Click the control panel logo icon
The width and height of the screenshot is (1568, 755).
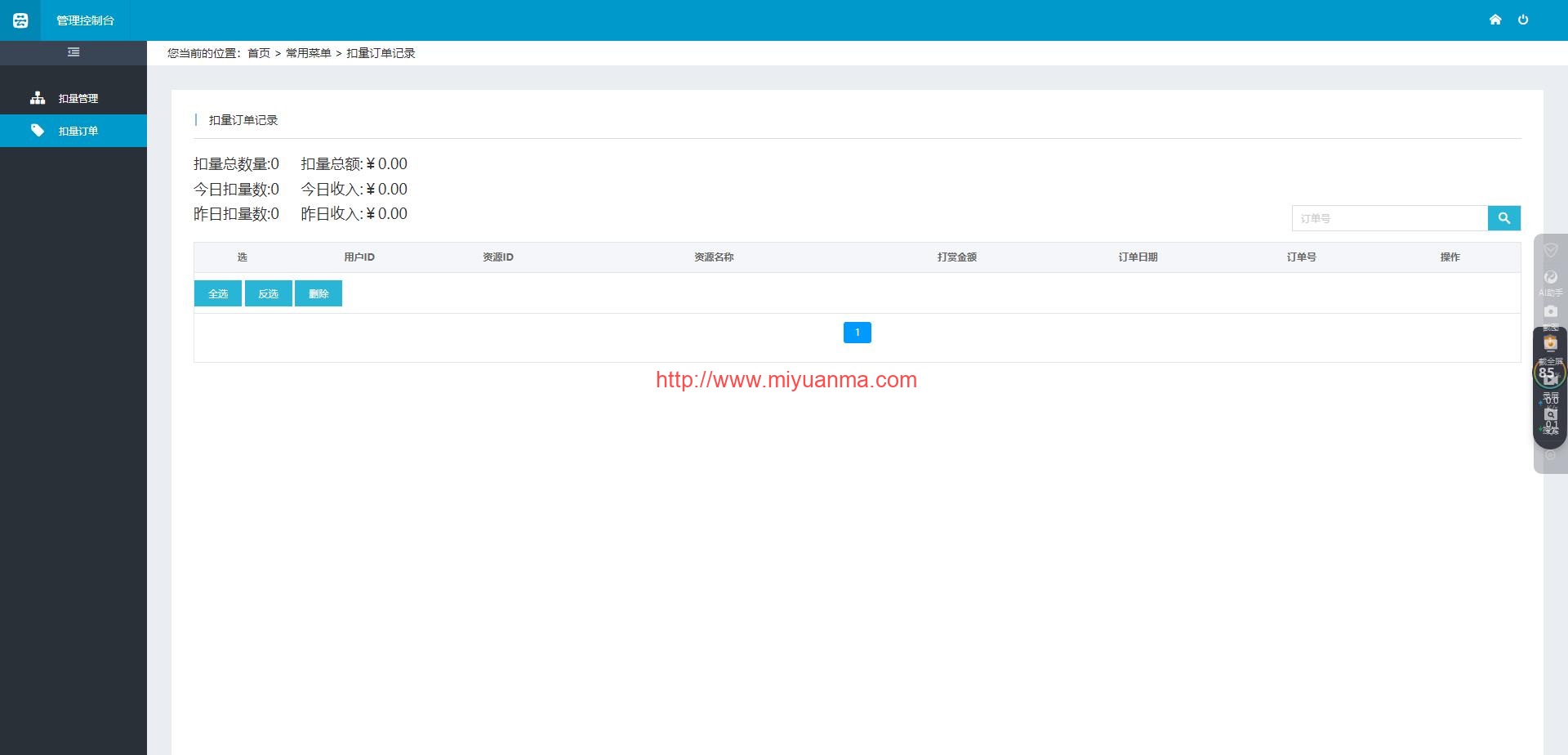(20, 20)
